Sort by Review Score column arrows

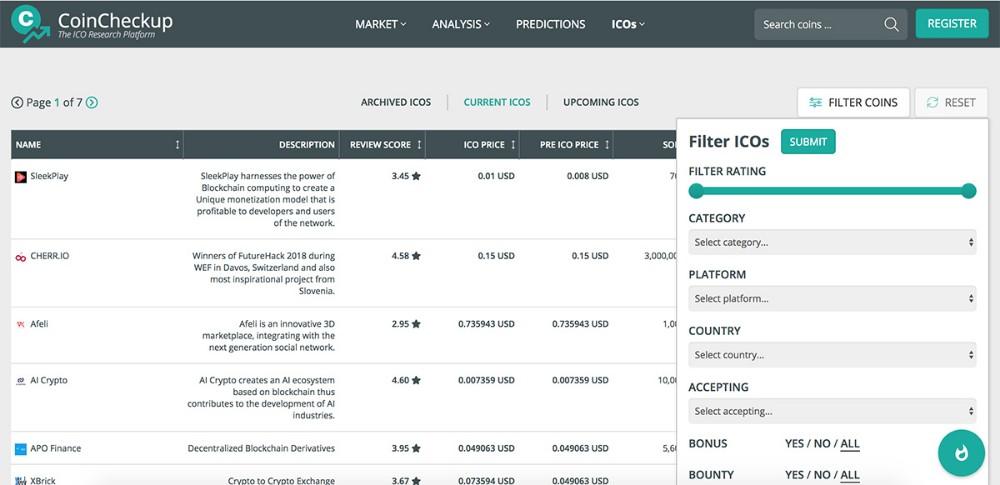pyautogui.click(x=419, y=145)
